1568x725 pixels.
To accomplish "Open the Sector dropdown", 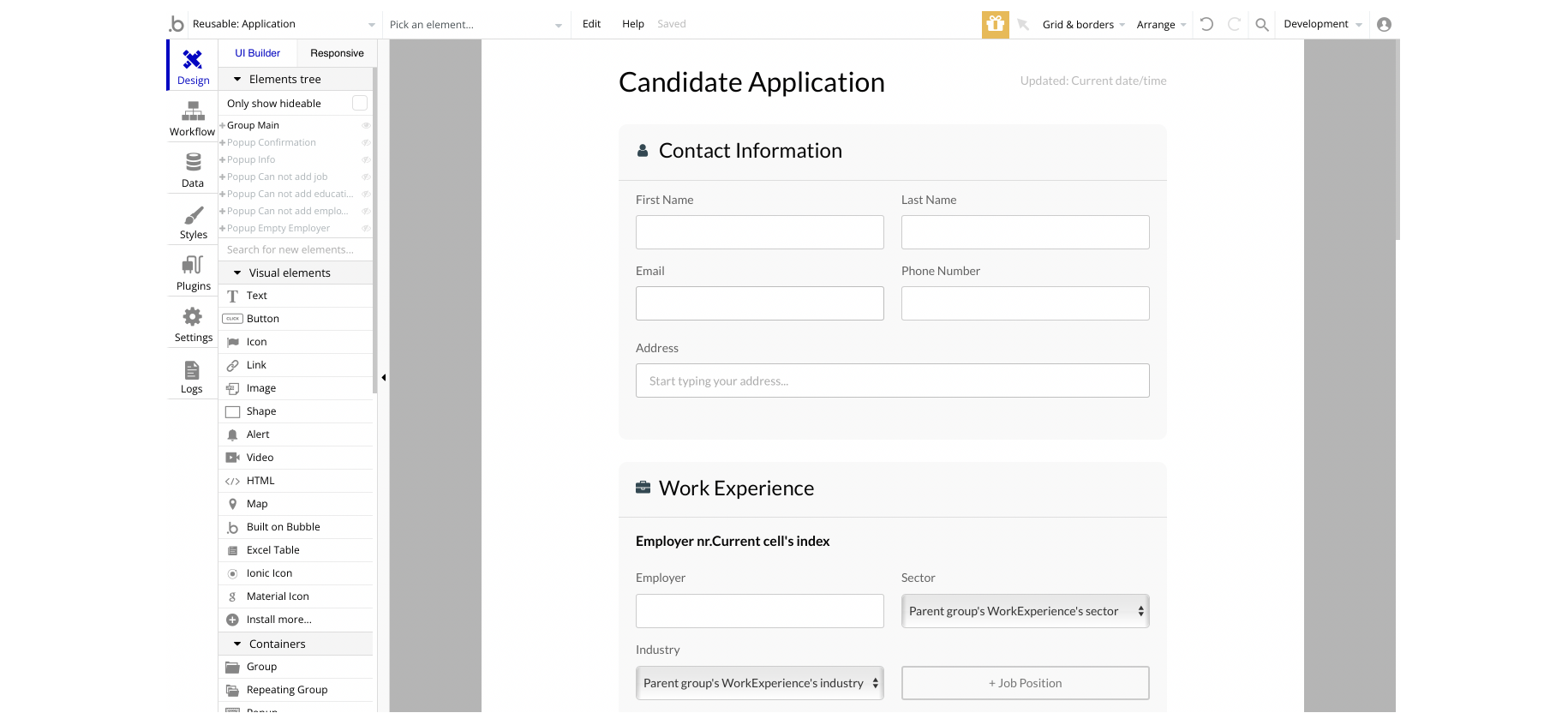I will 1025,611.
